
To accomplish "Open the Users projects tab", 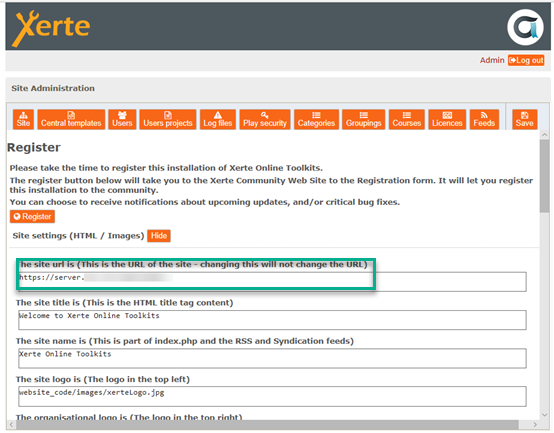I will tap(167, 119).
